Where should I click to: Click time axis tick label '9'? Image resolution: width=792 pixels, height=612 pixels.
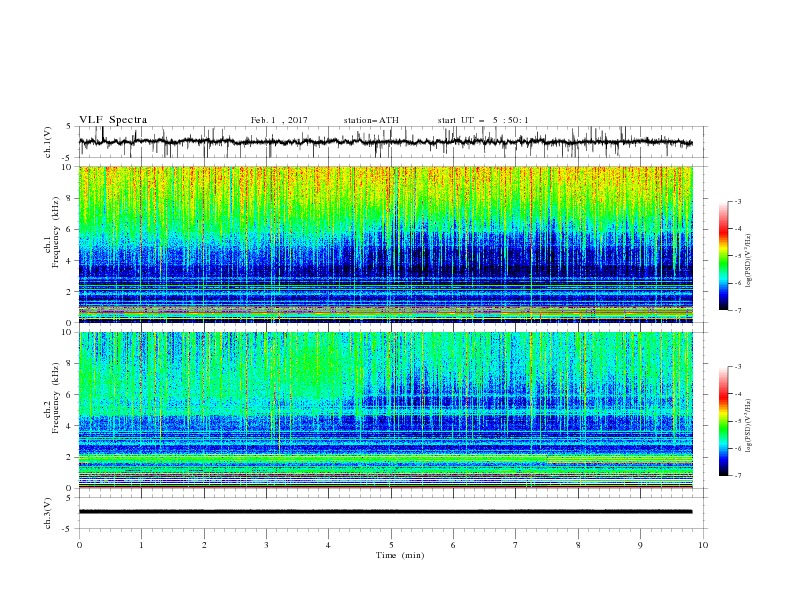point(641,545)
